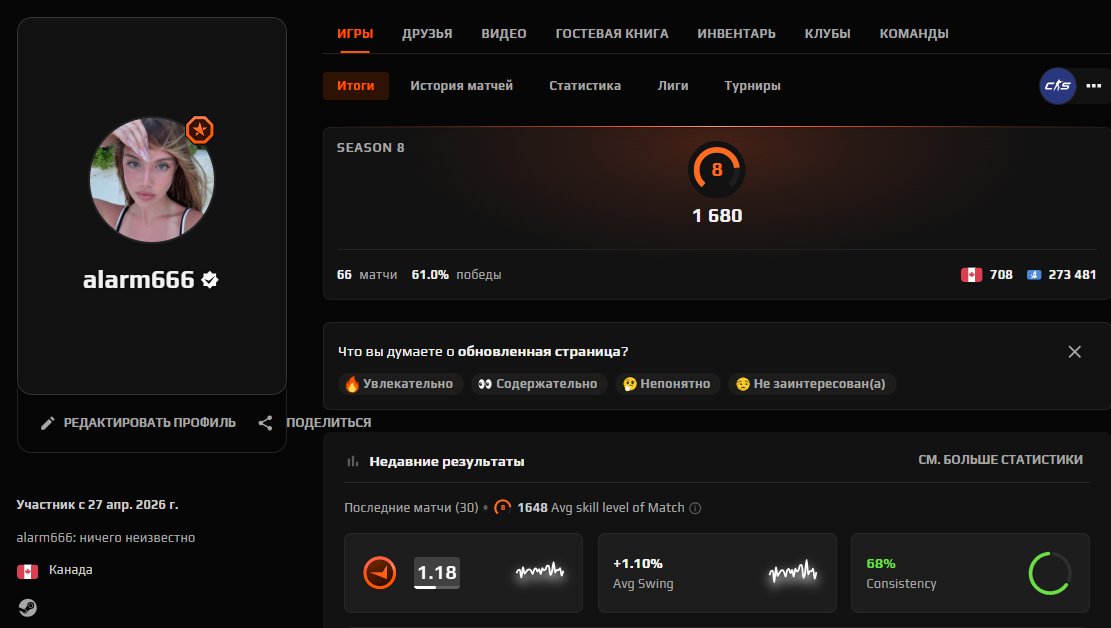
Task: Click the alarm666 username heading
Action: 138,279
